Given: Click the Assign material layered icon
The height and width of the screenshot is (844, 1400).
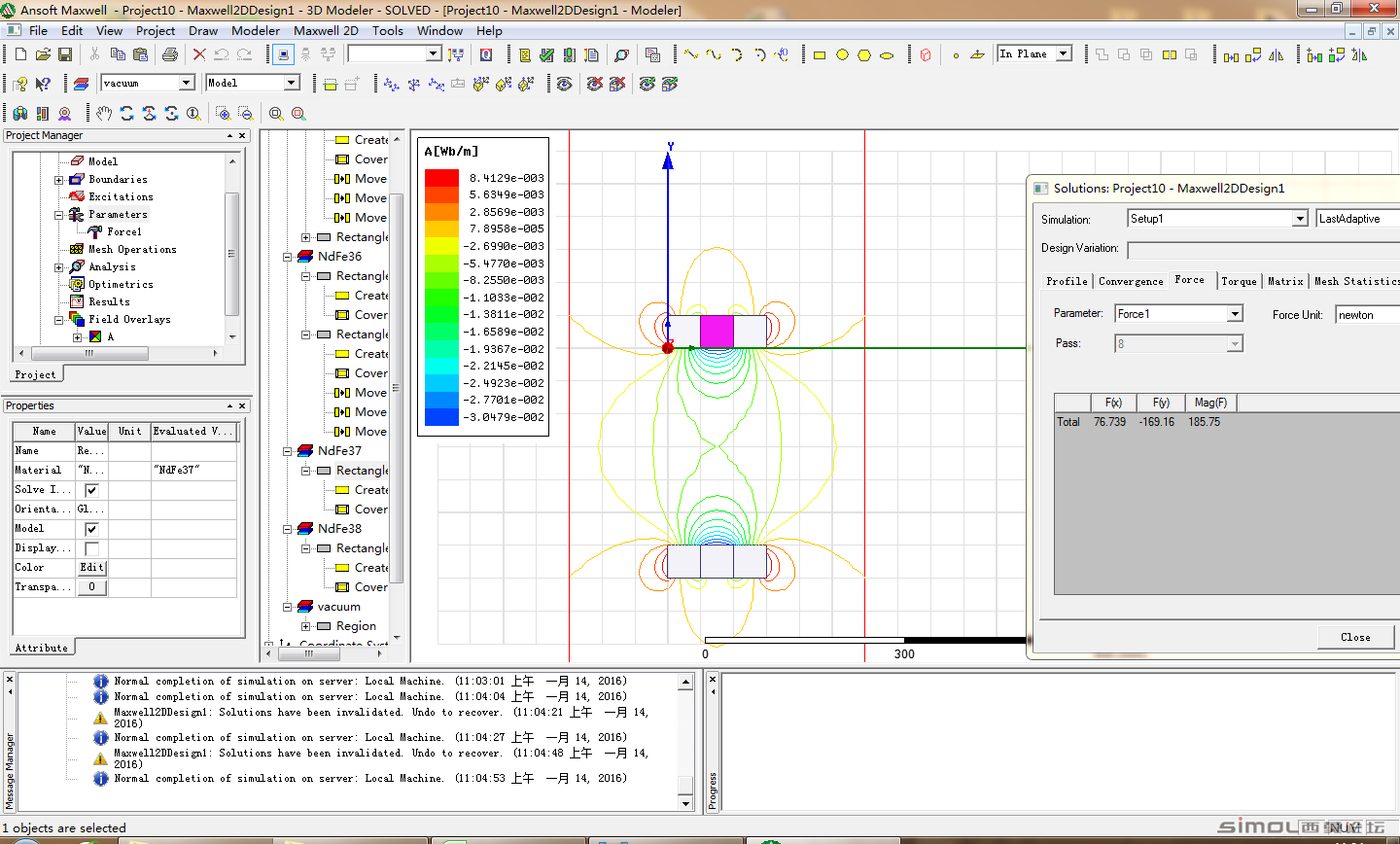Looking at the screenshot, I should click(x=81, y=84).
